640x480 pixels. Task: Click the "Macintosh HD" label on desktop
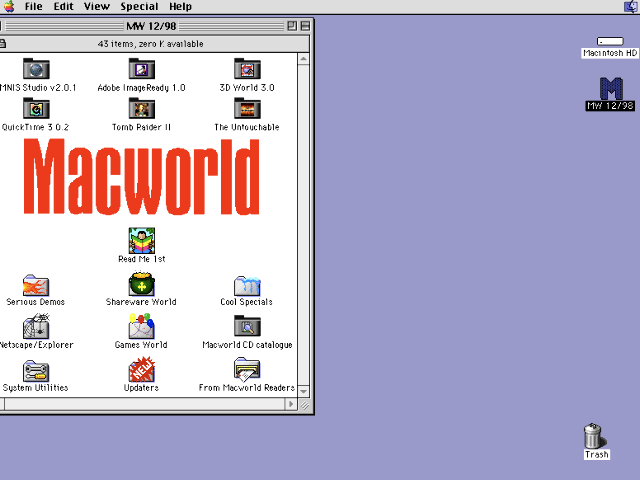(610, 53)
